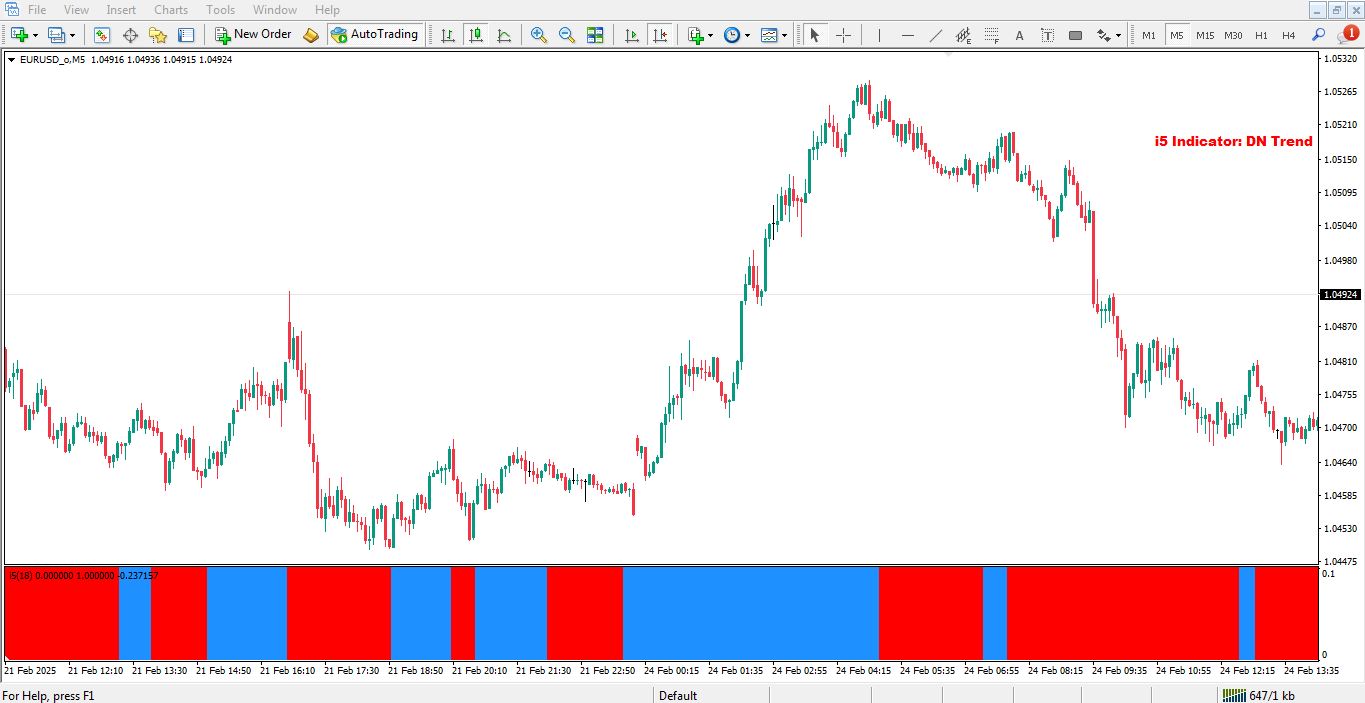This screenshot has width=1365, height=703.
Task: Switch timeframe to M5
Action: [1177, 35]
